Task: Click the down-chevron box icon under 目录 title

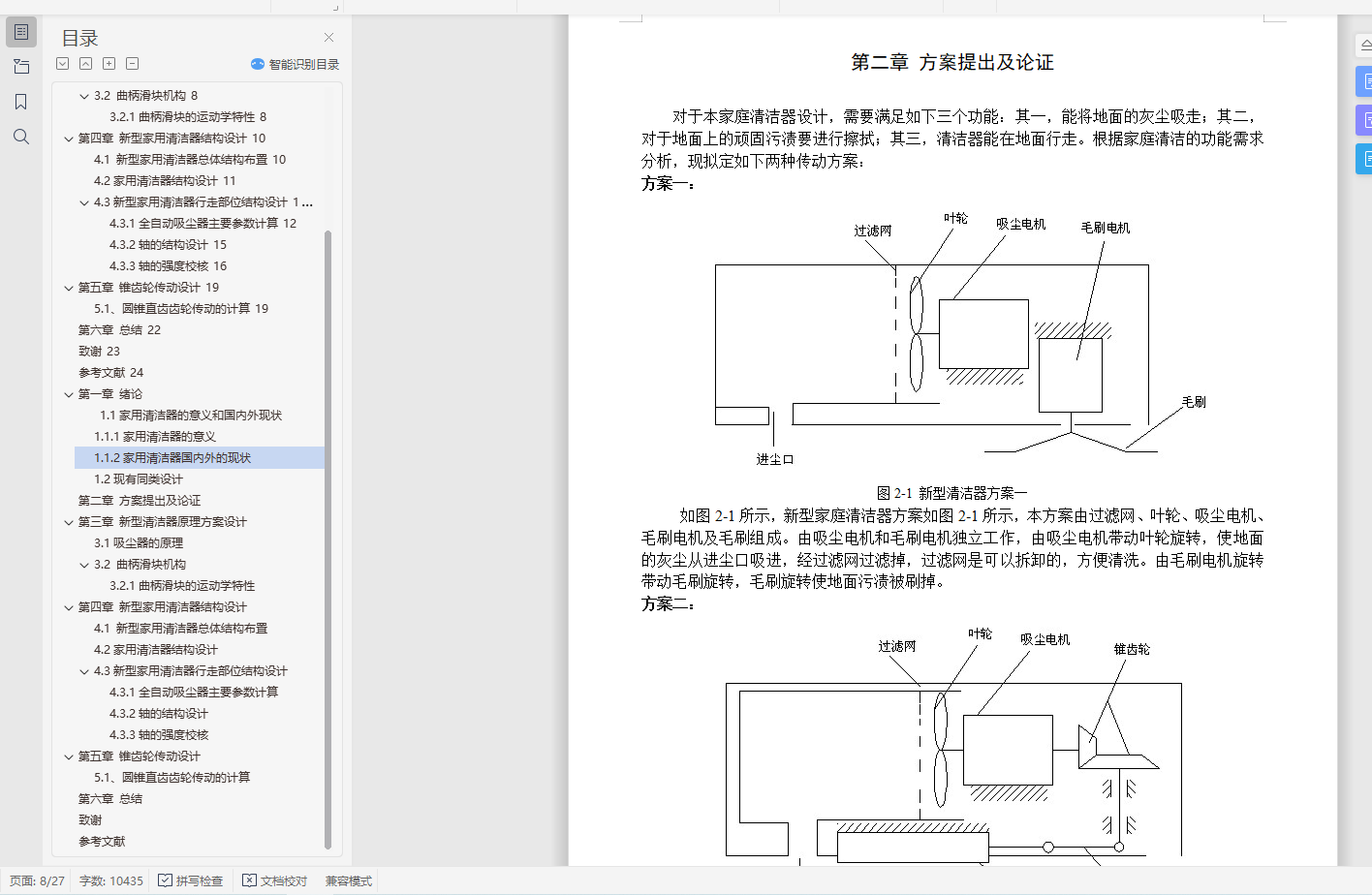Action: (x=63, y=64)
